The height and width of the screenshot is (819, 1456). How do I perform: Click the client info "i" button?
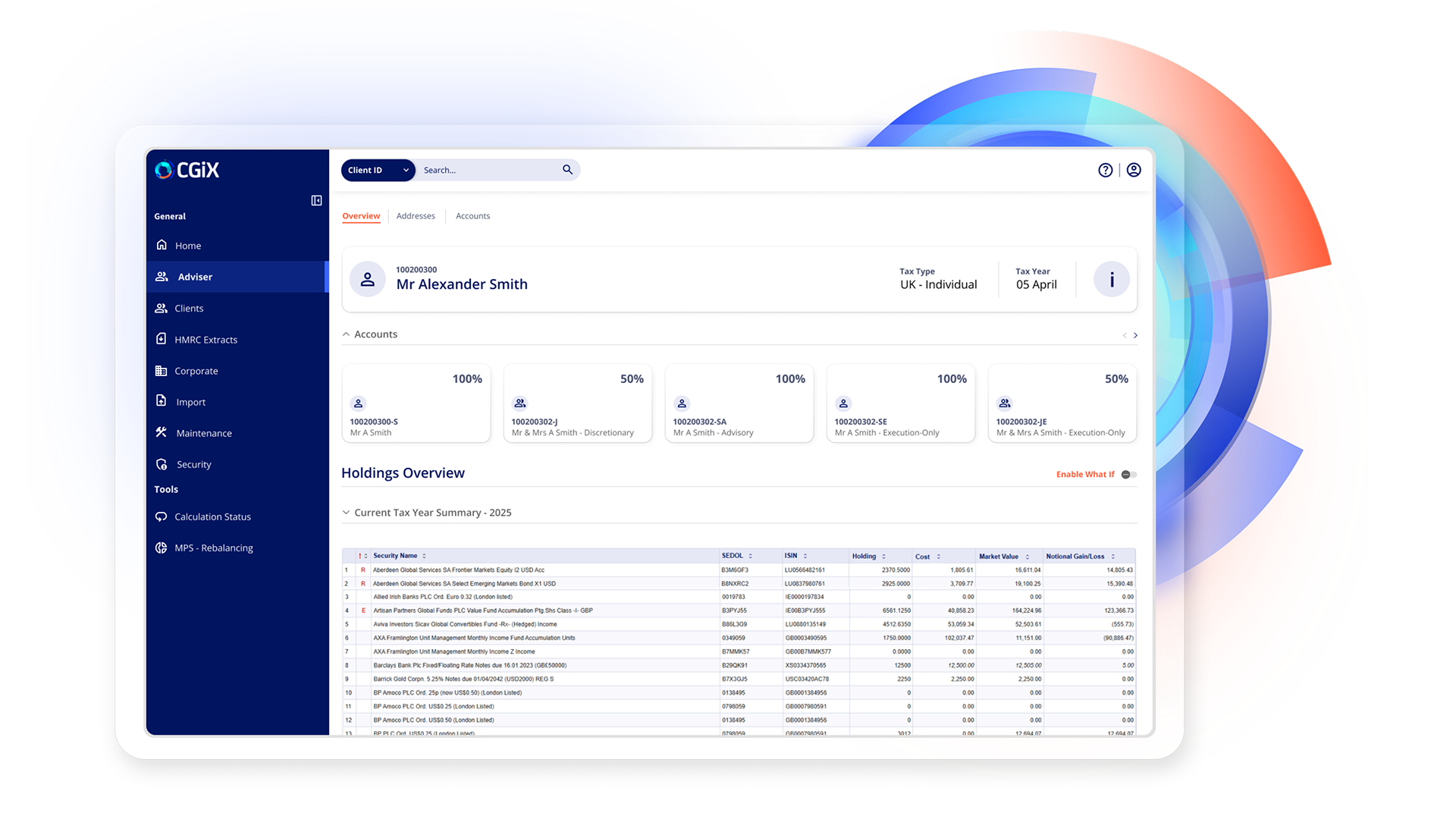pos(1112,279)
